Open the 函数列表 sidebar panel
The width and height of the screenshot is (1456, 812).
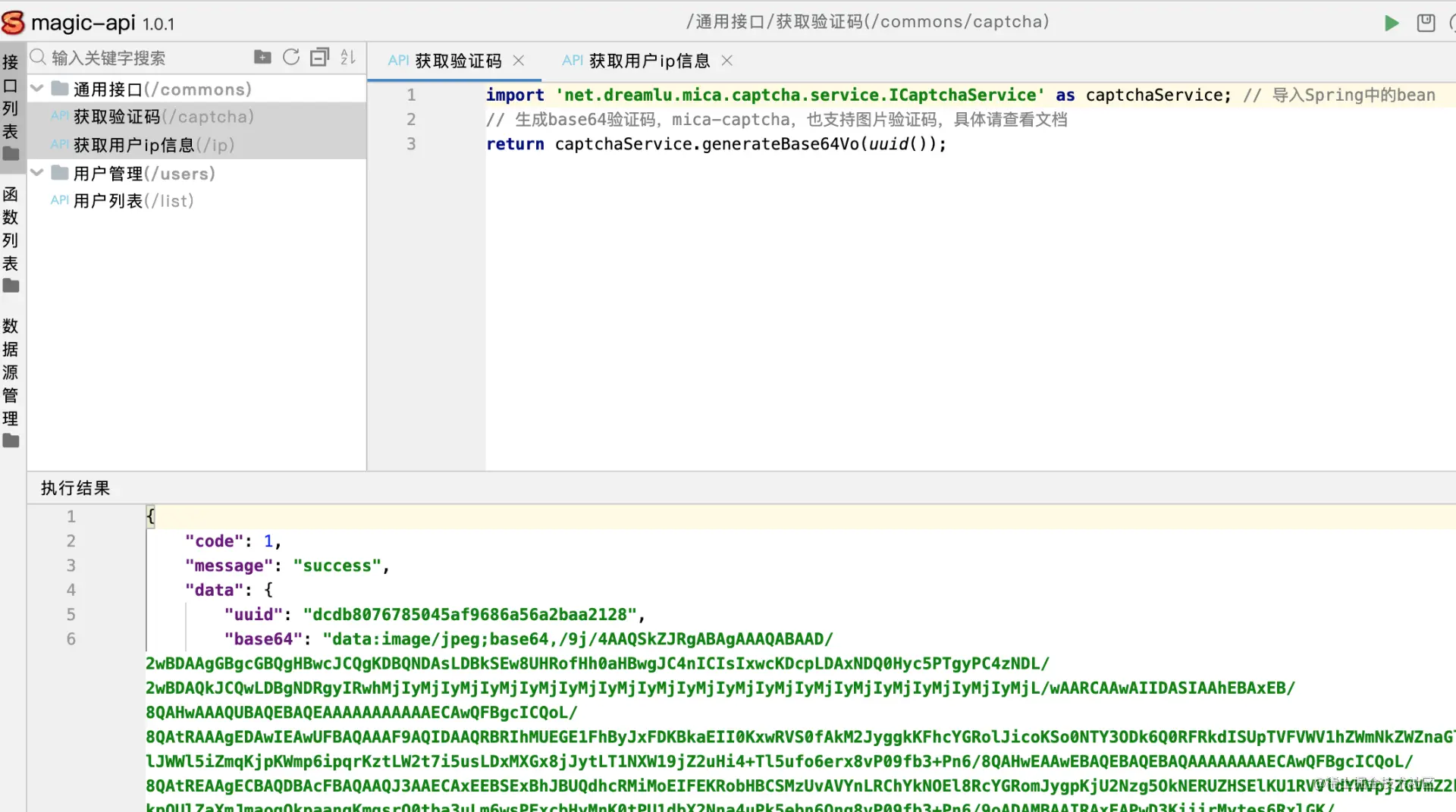coord(11,239)
